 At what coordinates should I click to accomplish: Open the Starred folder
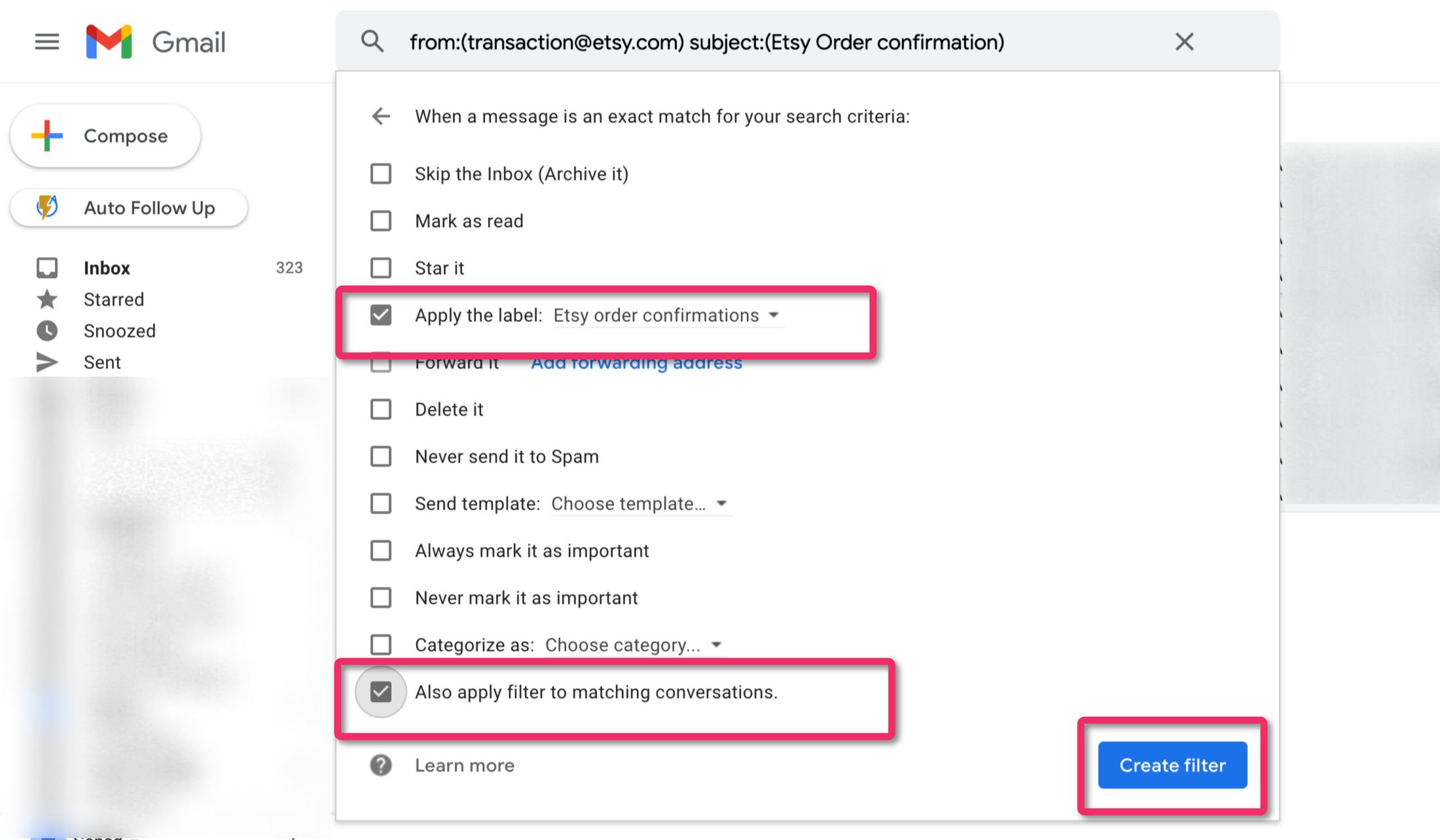point(114,300)
